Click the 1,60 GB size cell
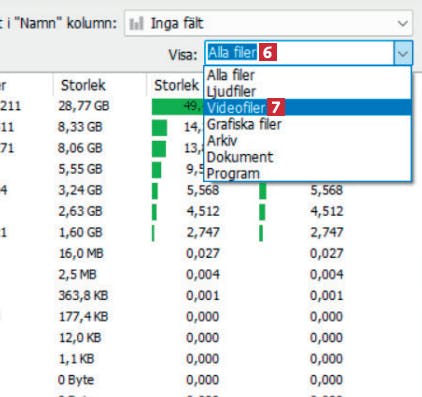This screenshot has height=397, width=422. click(80, 232)
